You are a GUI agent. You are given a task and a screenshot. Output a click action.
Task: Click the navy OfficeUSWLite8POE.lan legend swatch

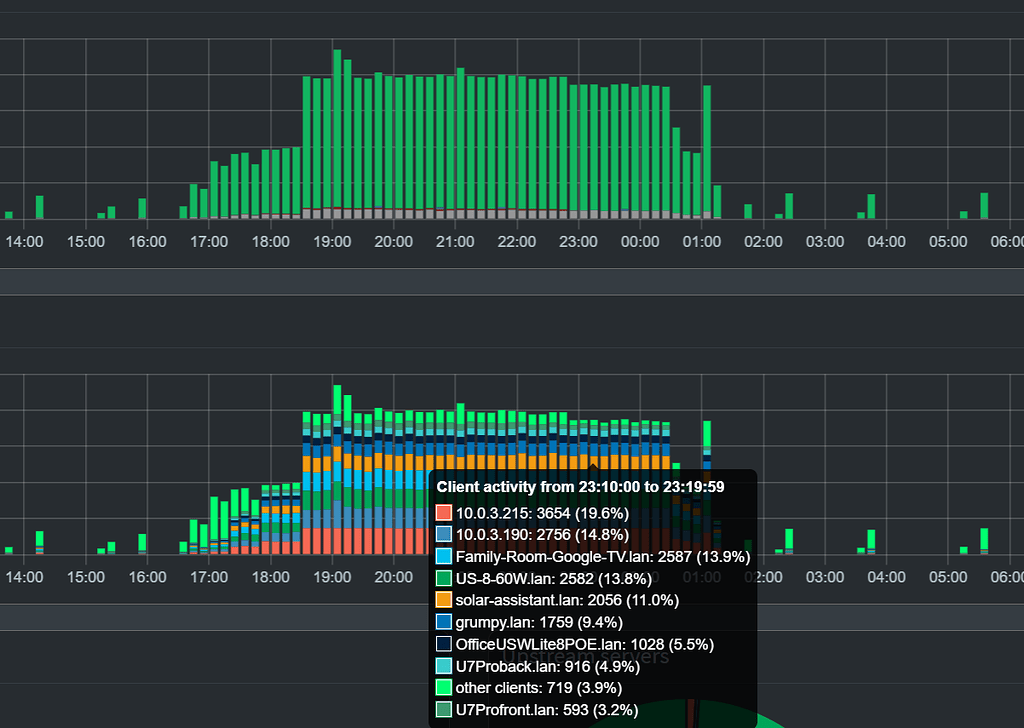pyautogui.click(x=443, y=644)
